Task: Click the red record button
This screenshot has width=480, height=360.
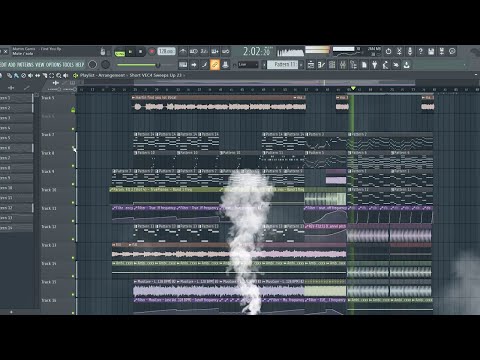Action: coord(152,52)
